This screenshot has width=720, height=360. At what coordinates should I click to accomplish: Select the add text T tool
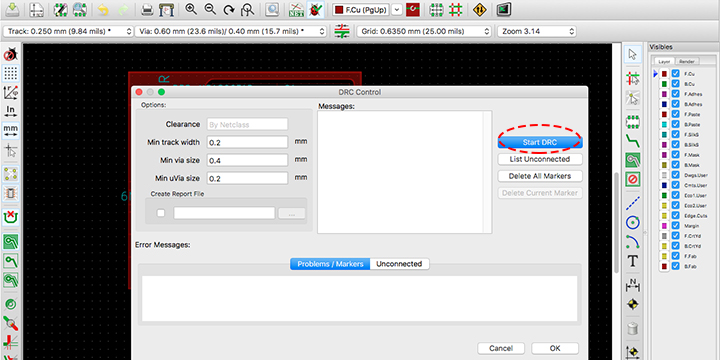click(x=633, y=261)
